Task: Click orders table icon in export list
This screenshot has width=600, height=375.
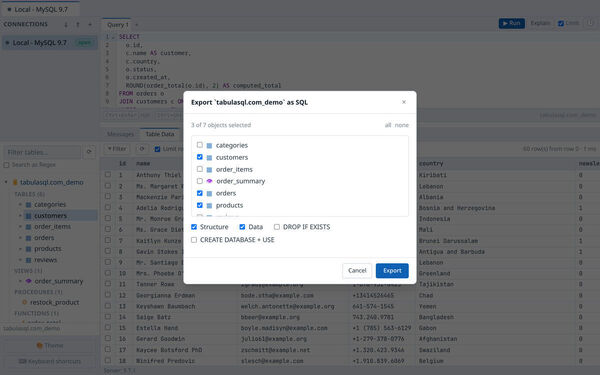Action: [209, 194]
